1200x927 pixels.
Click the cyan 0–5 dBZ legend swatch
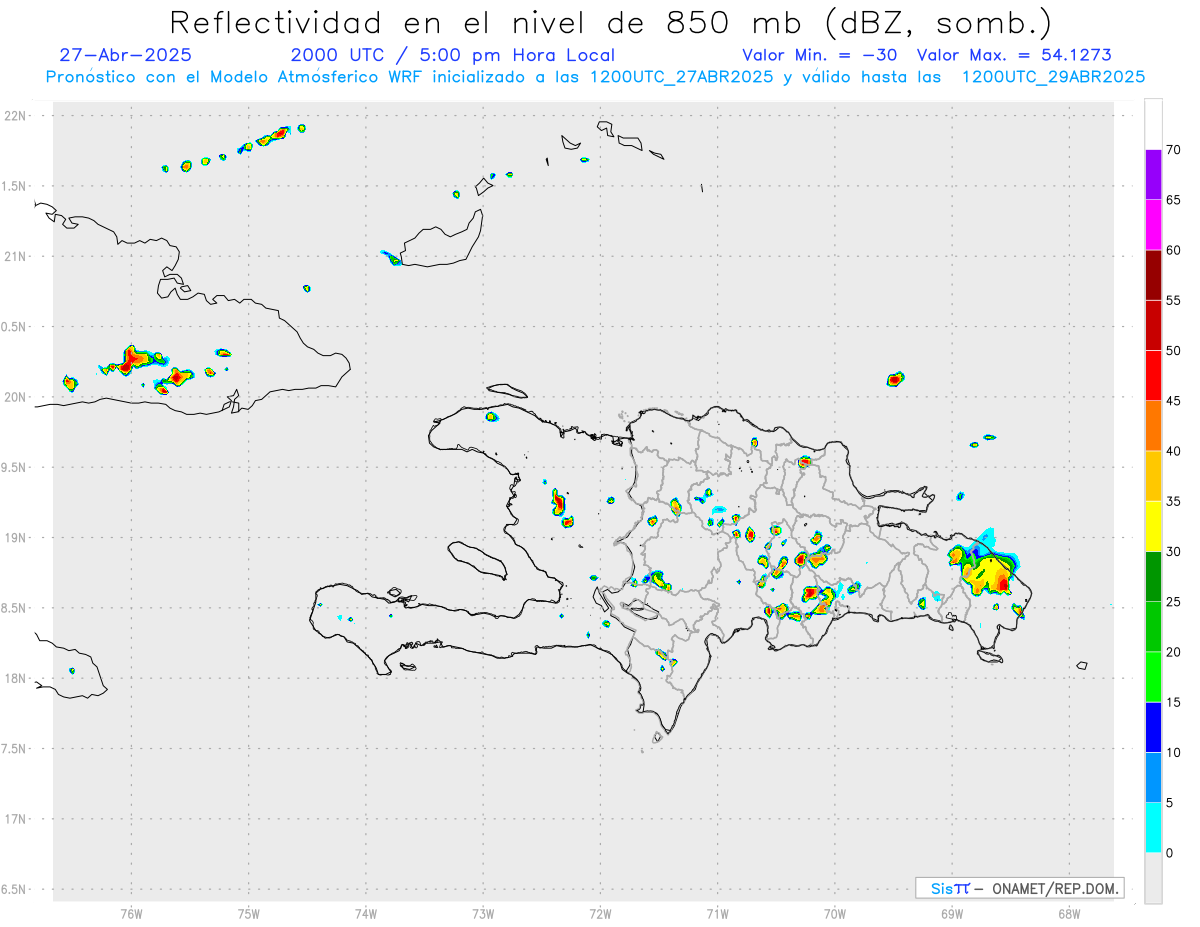click(x=1153, y=828)
